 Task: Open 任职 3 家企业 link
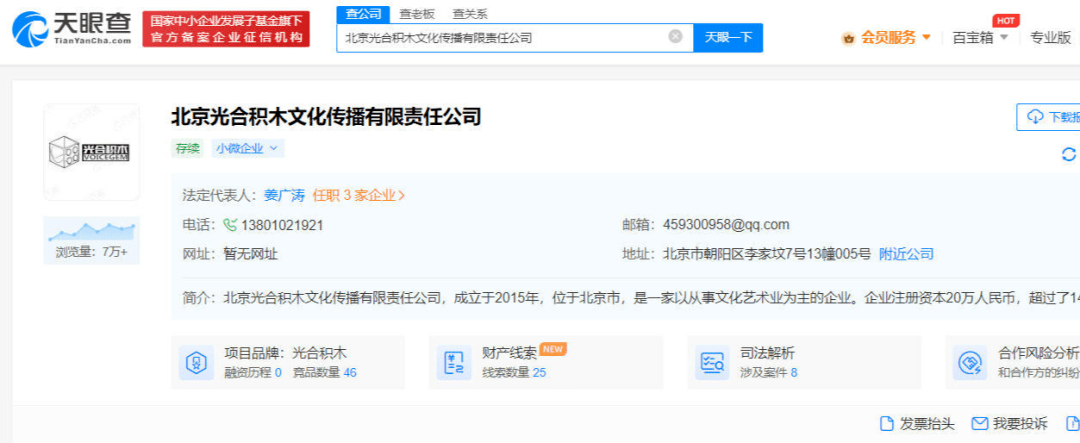click(359, 195)
